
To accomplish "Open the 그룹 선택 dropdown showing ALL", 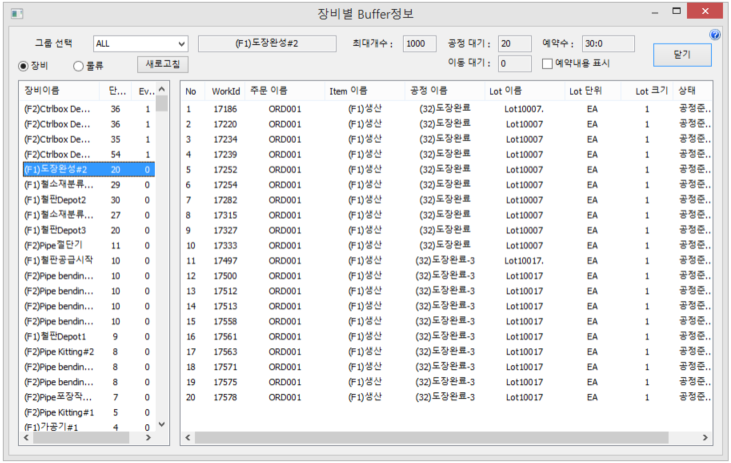I will 140,44.
